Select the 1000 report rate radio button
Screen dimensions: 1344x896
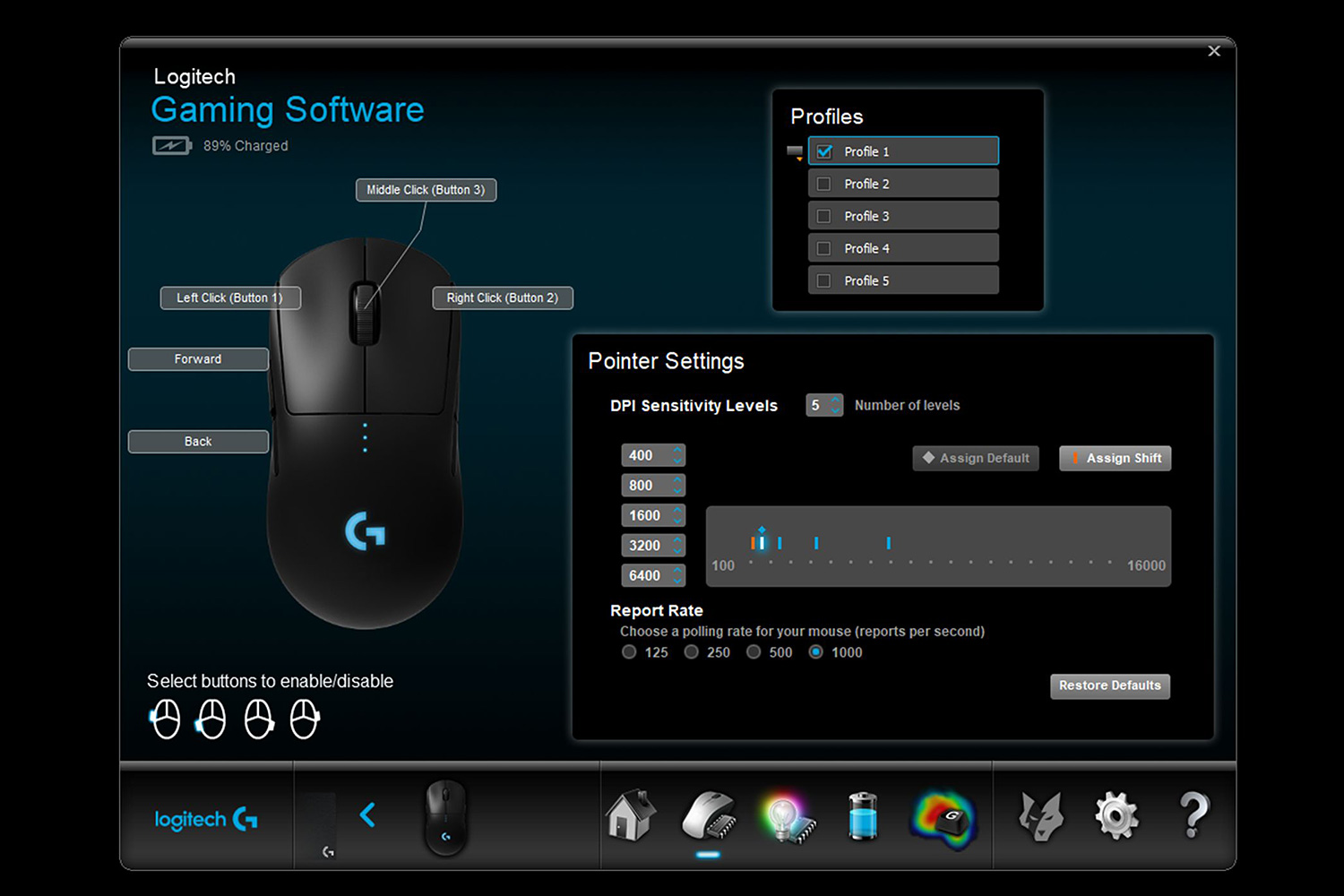(815, 652)
